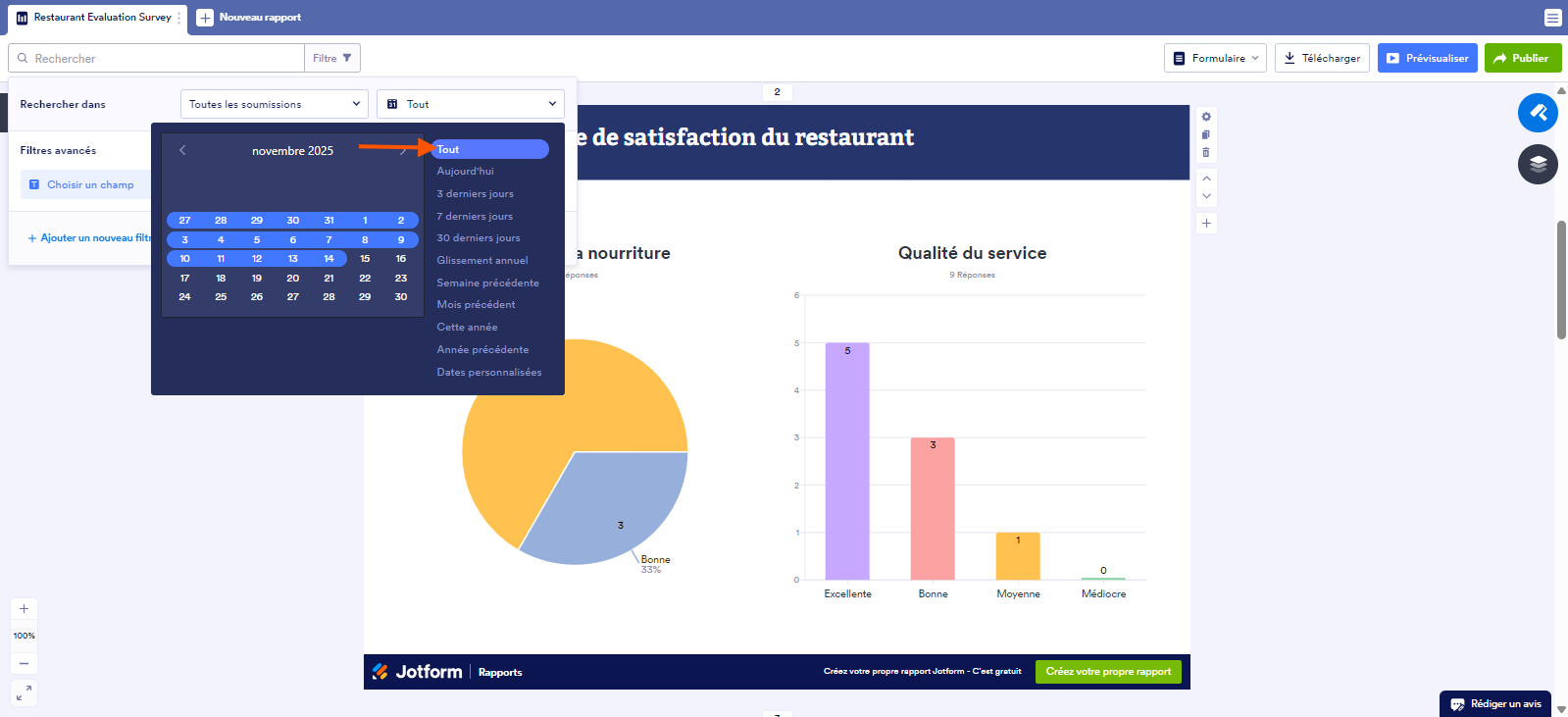
Task: Click the Télécharger button
Action: tap(1322, 58)
